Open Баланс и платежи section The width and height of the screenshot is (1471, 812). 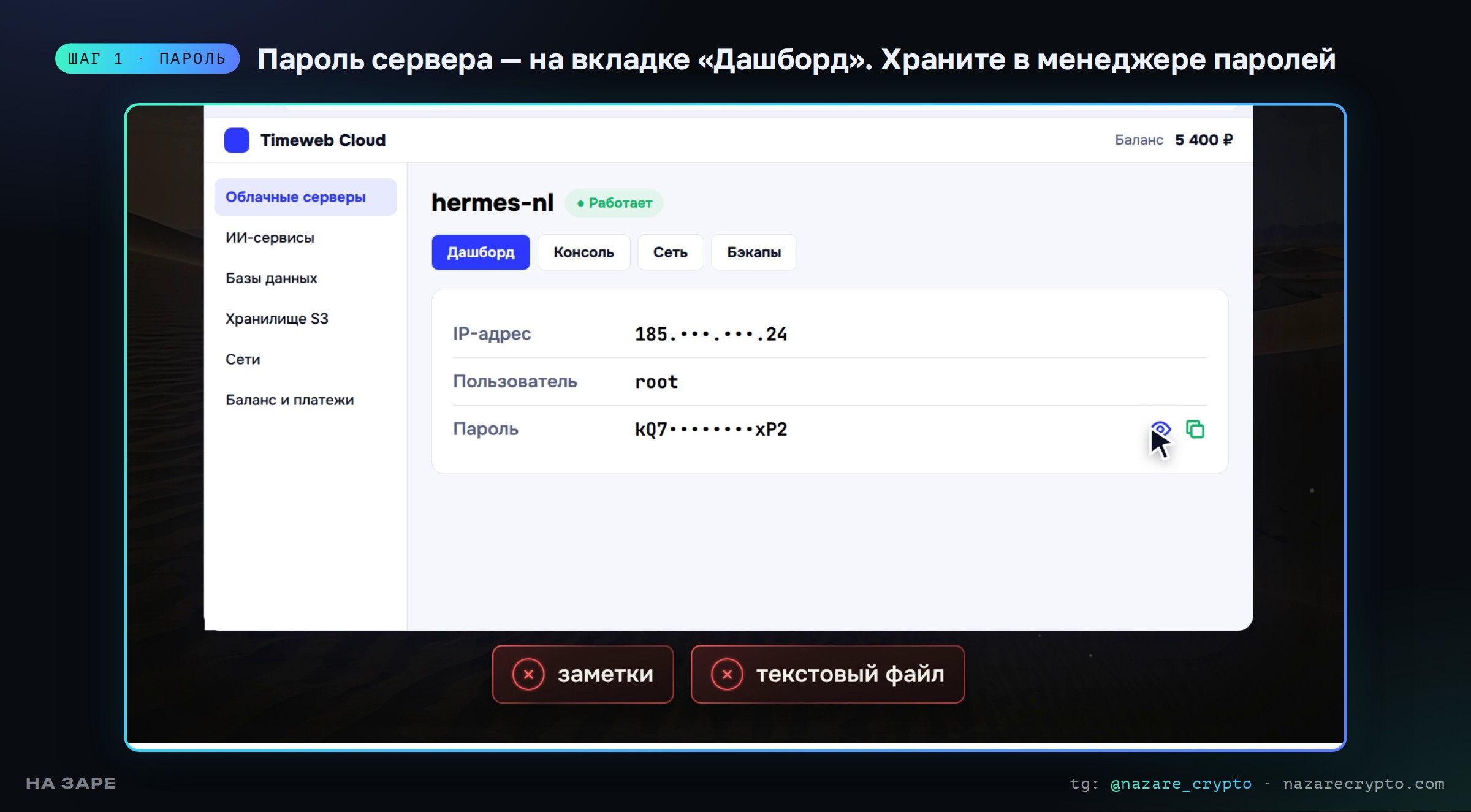290,400
